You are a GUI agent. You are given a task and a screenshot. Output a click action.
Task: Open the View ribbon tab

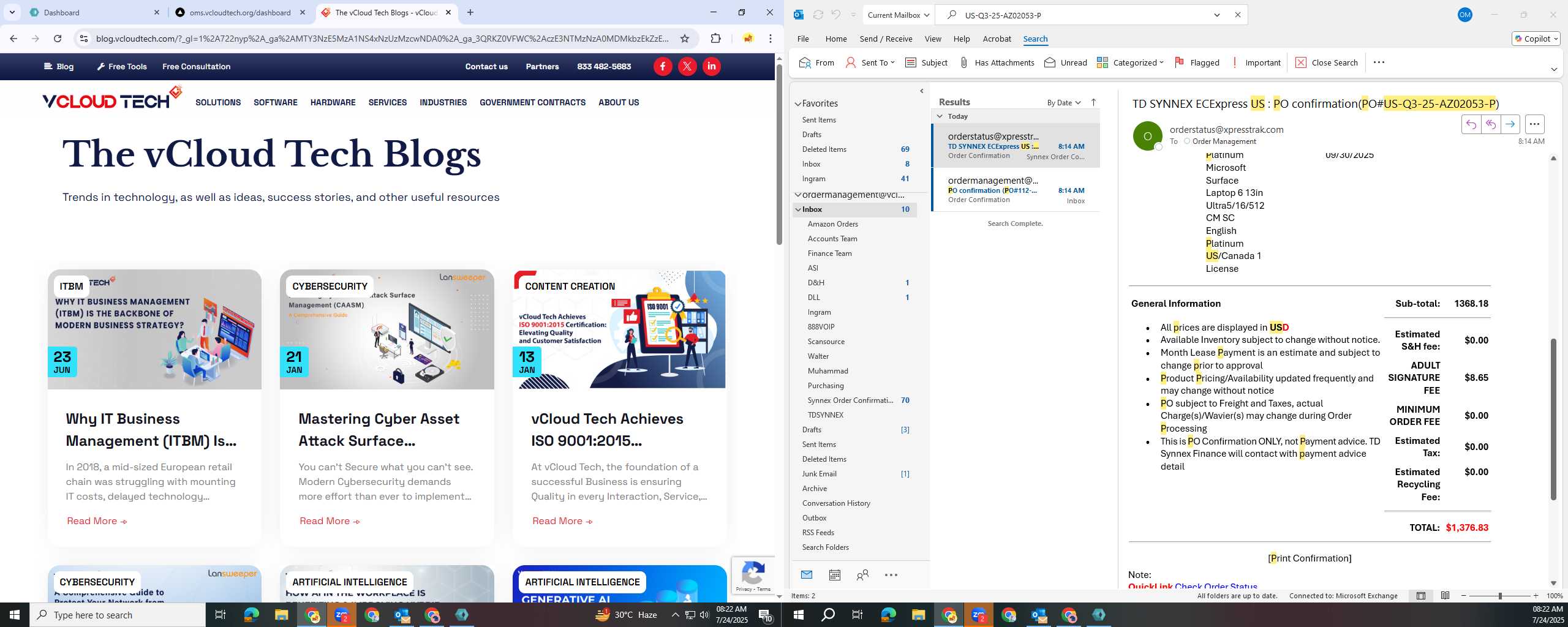(933, 39)
